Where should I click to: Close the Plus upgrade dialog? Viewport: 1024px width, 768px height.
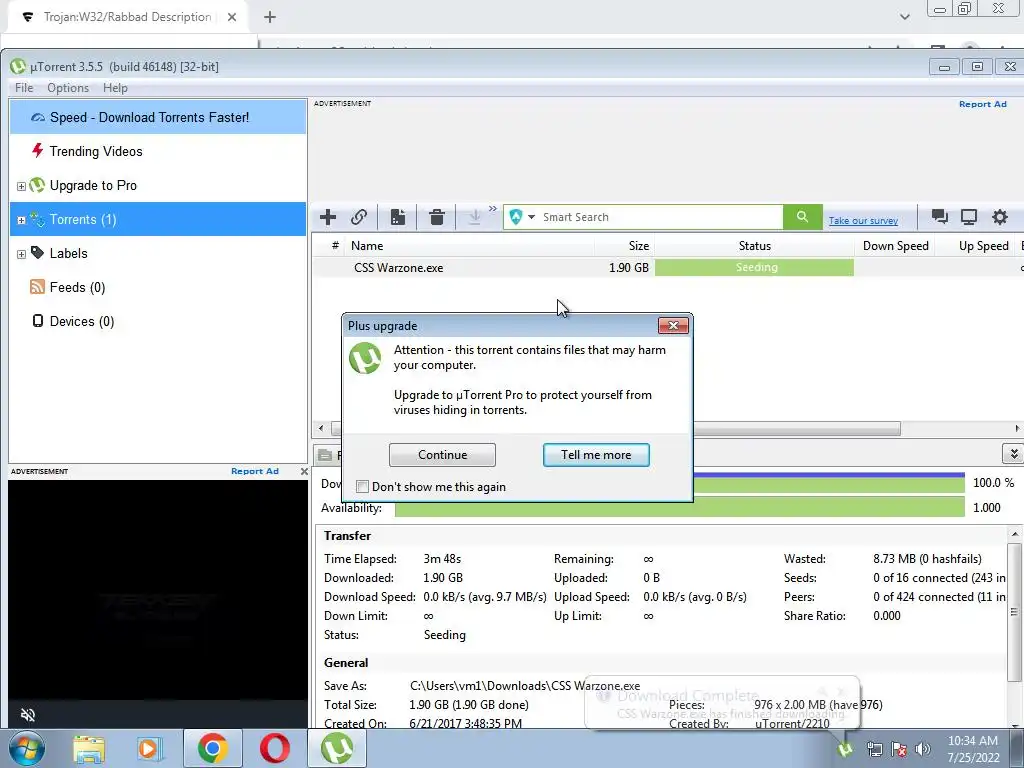click(673, 325)
